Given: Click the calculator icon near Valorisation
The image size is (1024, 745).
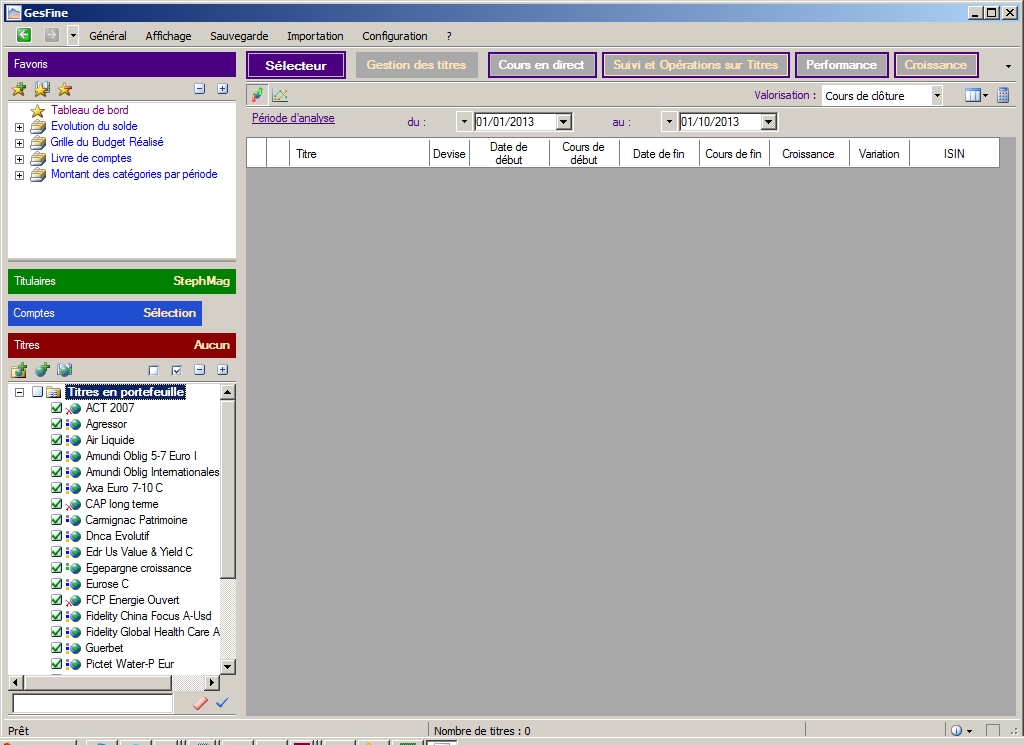Looking at the screenshot, I should (x=1003, y=96).
